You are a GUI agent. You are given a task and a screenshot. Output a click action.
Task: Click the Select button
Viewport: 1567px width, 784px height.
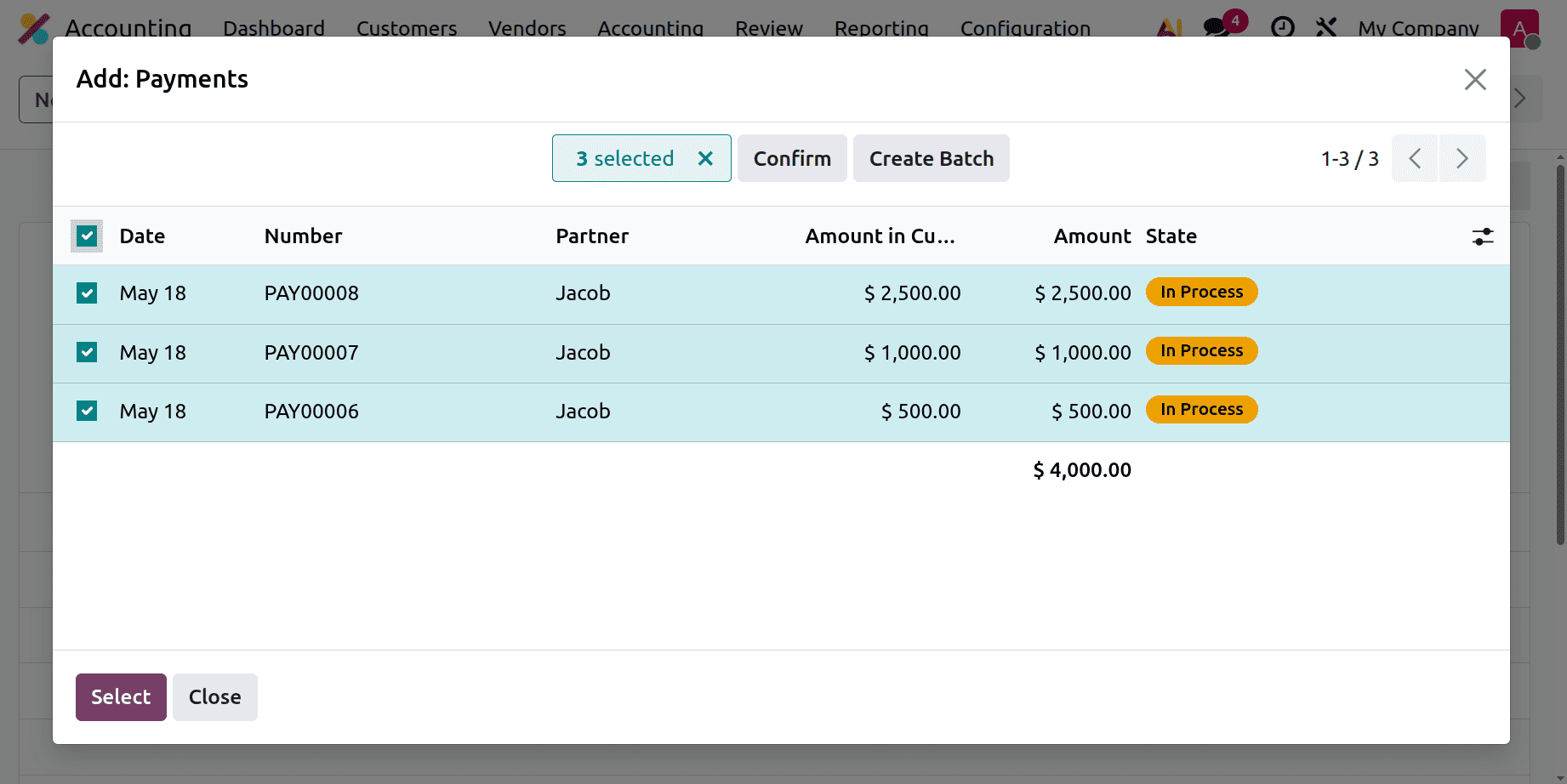coord(121,697)
